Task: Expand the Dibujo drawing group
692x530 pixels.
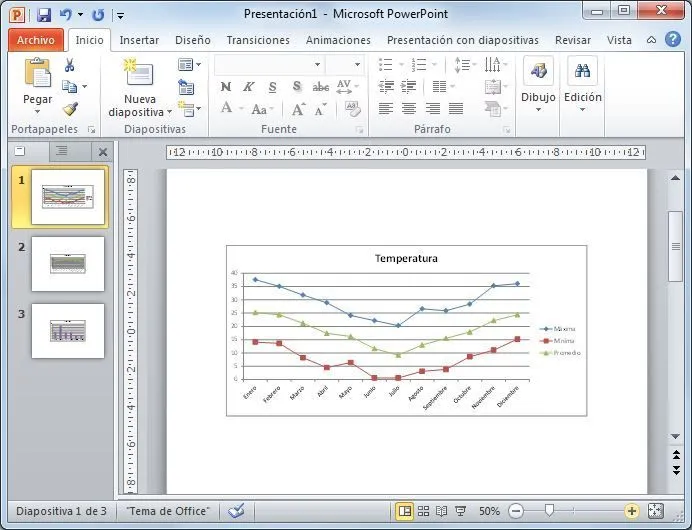Action: [538, 85]
